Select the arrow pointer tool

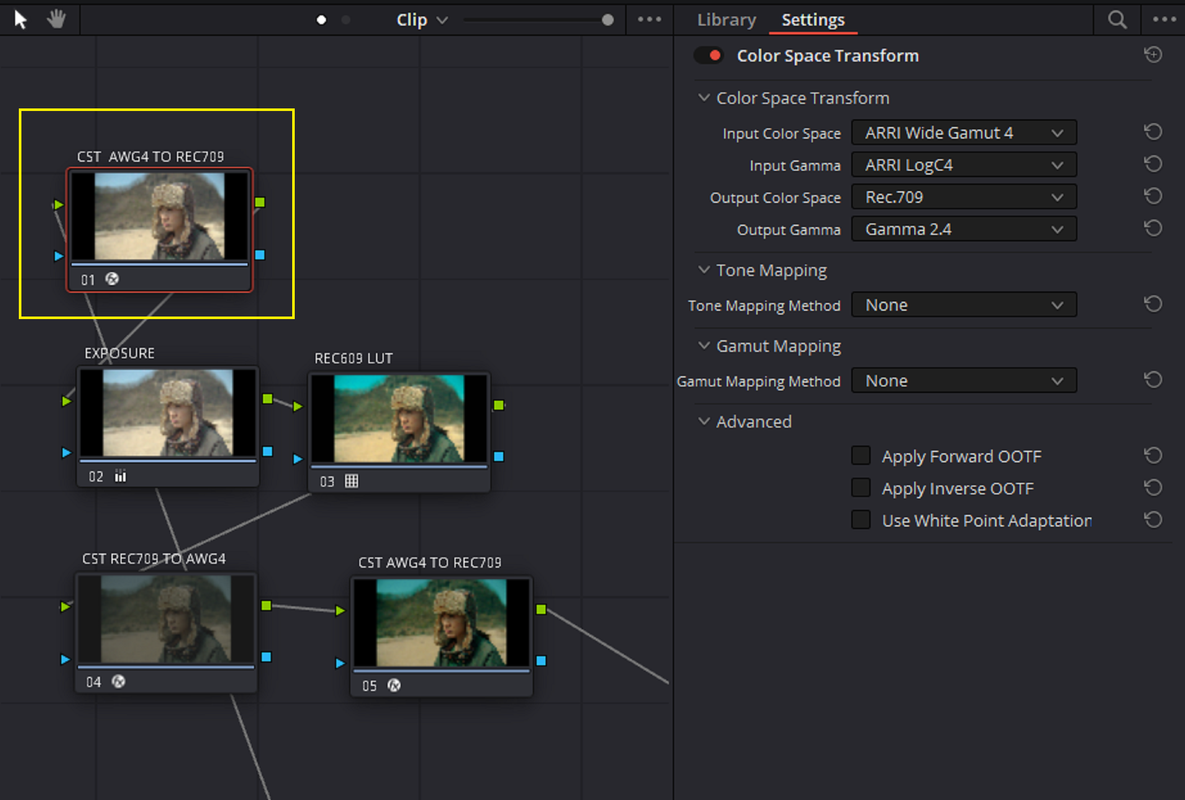click(20, 20)
